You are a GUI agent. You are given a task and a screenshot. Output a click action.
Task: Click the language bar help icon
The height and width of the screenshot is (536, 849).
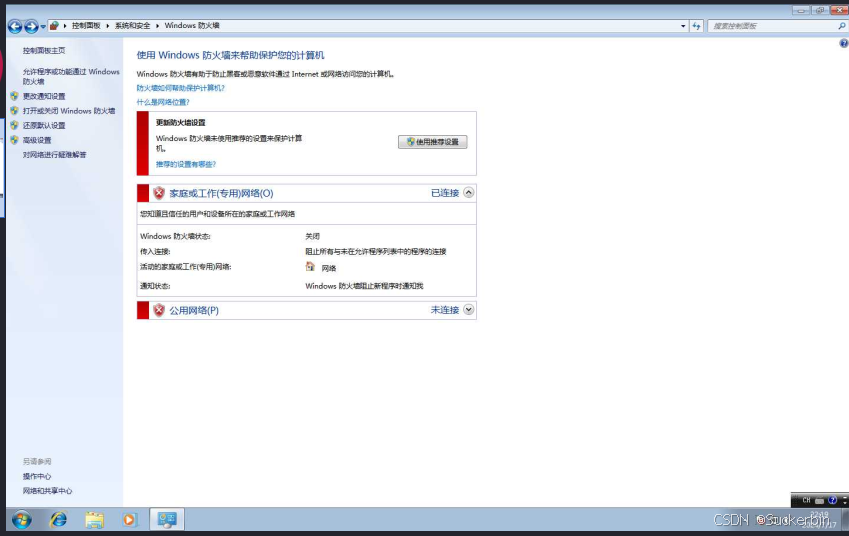(833, 500)
